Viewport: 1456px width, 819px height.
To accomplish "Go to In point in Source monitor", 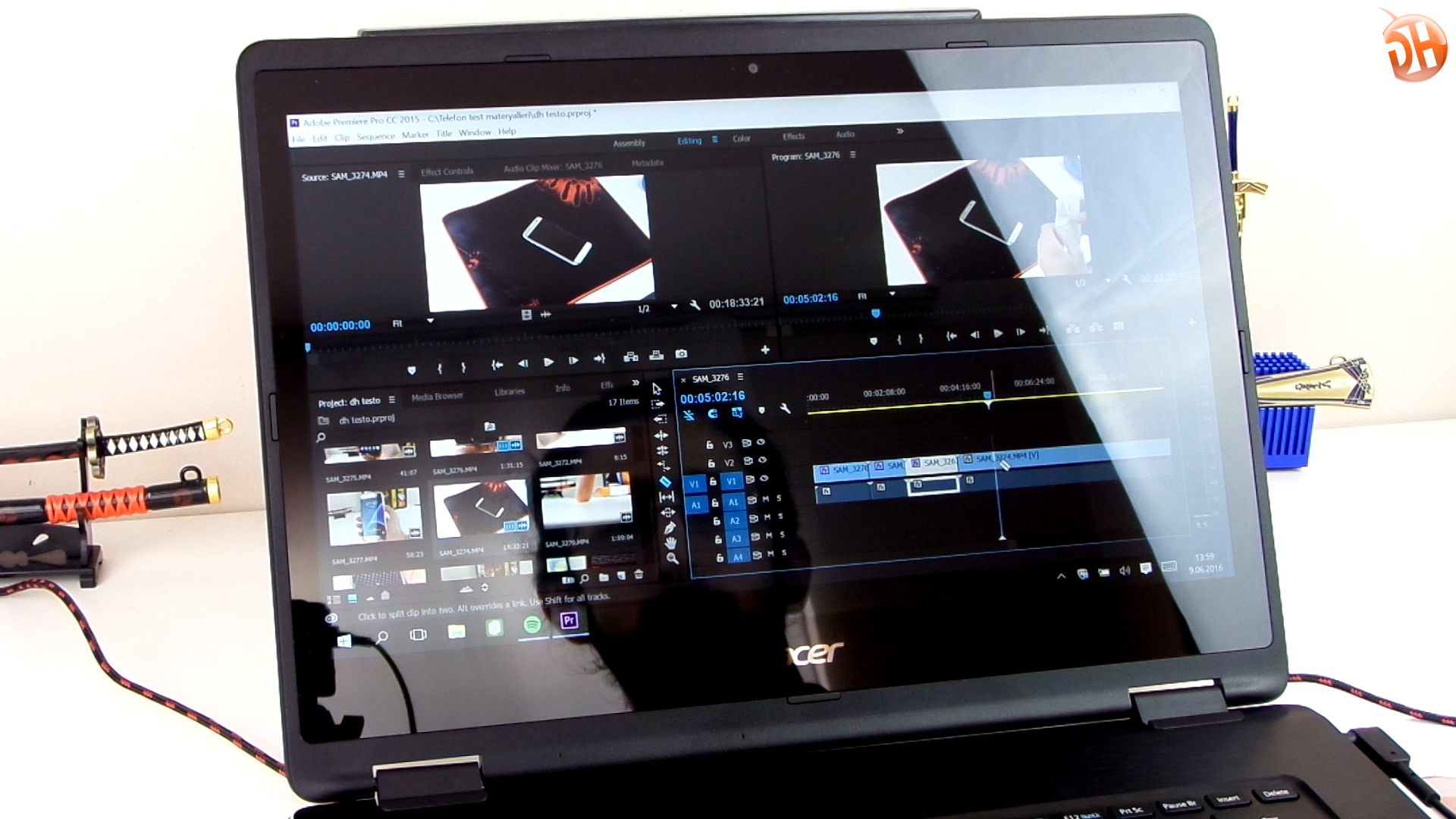I will [497, 365].
